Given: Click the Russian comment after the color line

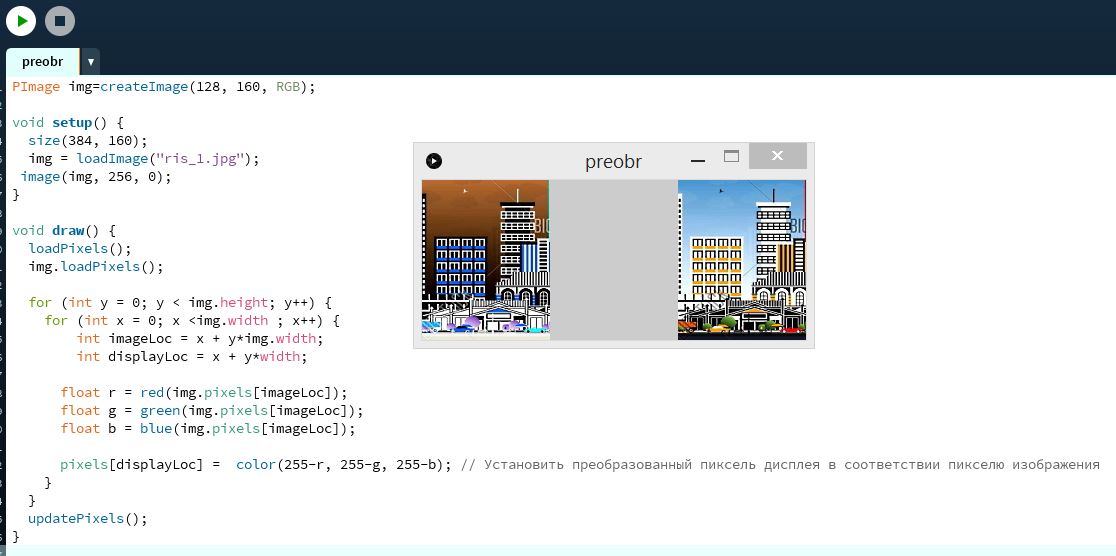Looking at the screenshot, I should pos(780,465).
